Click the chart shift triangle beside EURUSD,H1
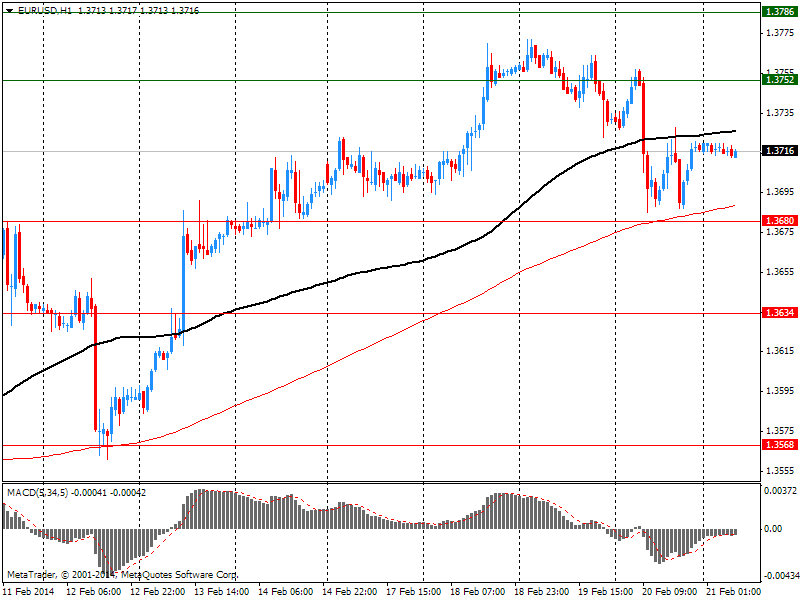This screenshot has width=800, height=600. [9, 10]
